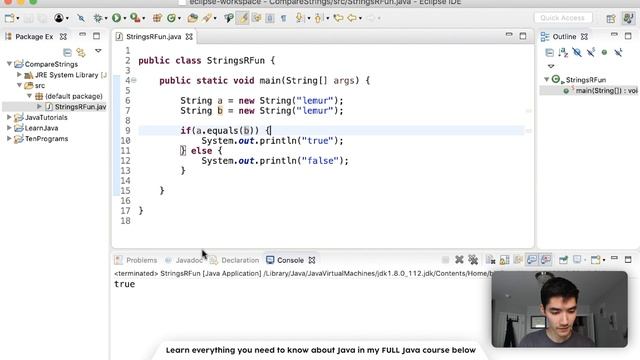Click the Clear Console icon

coord(491,260)
